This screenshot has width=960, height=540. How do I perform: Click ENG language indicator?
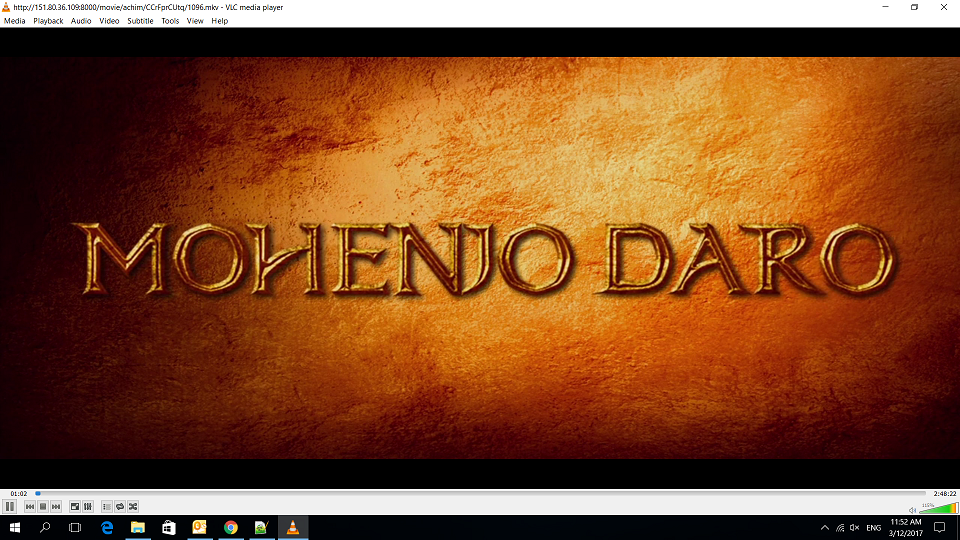tap(874, 528)
